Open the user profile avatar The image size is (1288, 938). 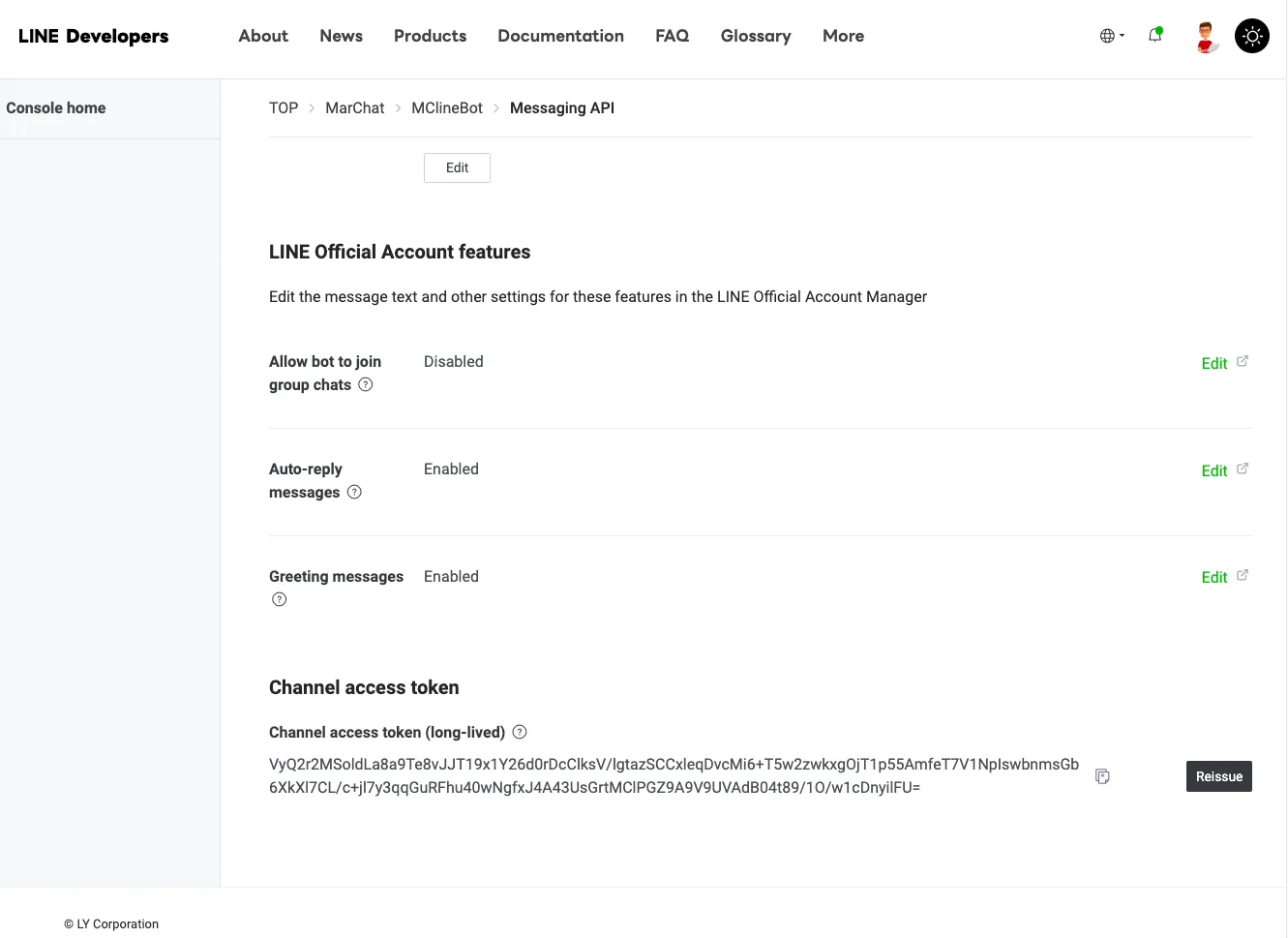click(1206, 36)
